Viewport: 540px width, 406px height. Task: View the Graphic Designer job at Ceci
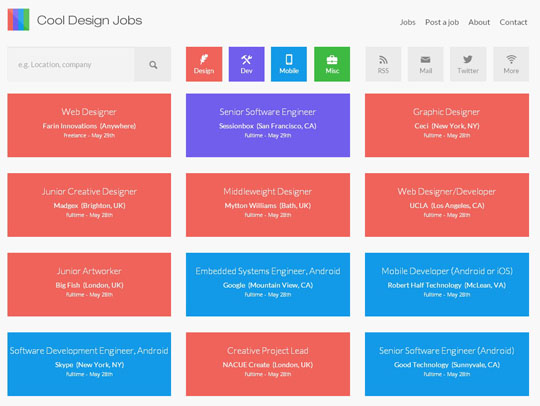pyautogui.click(x=447, y=125)
